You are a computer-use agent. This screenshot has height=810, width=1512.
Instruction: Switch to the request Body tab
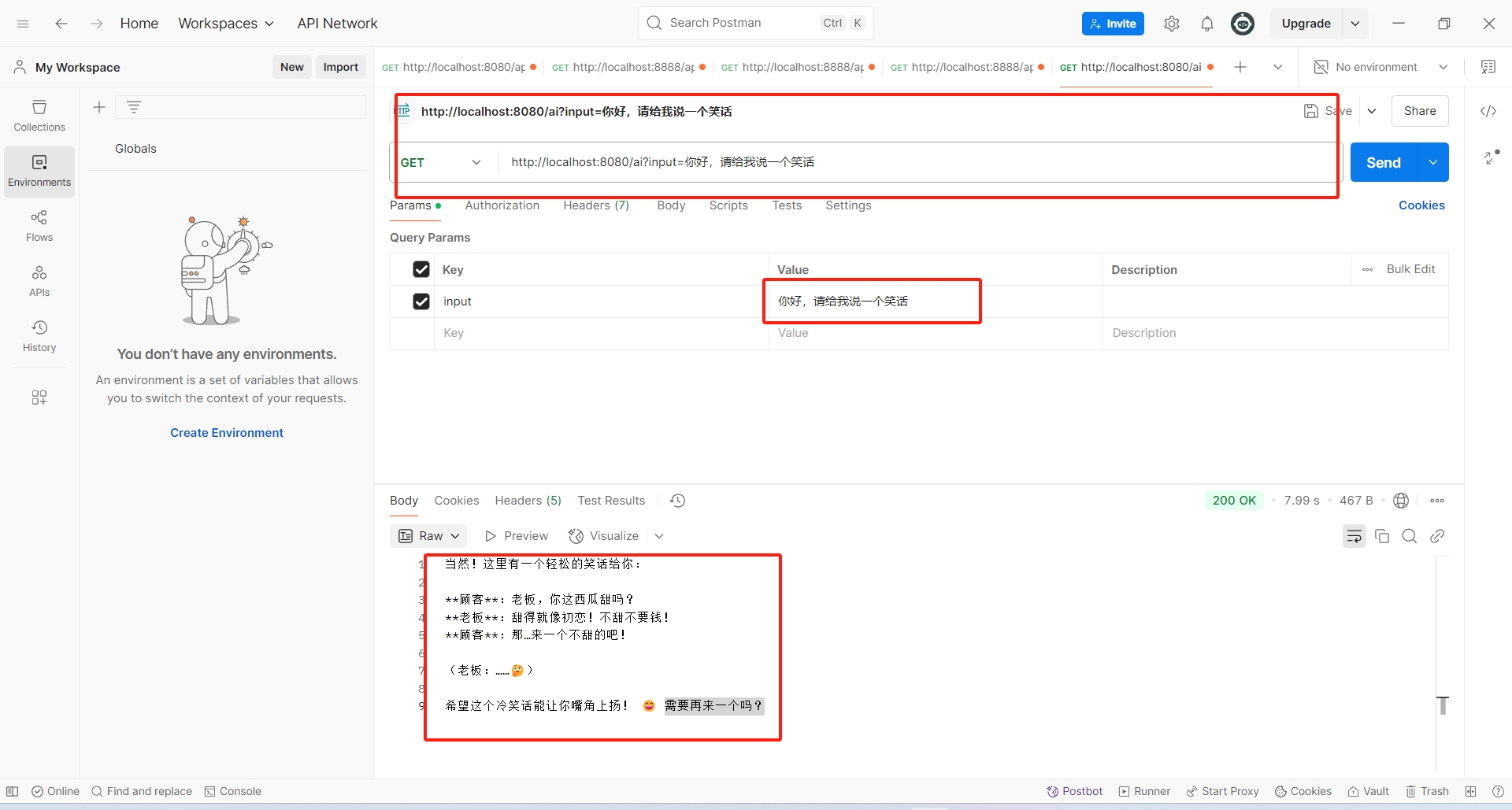coord(671,205)
